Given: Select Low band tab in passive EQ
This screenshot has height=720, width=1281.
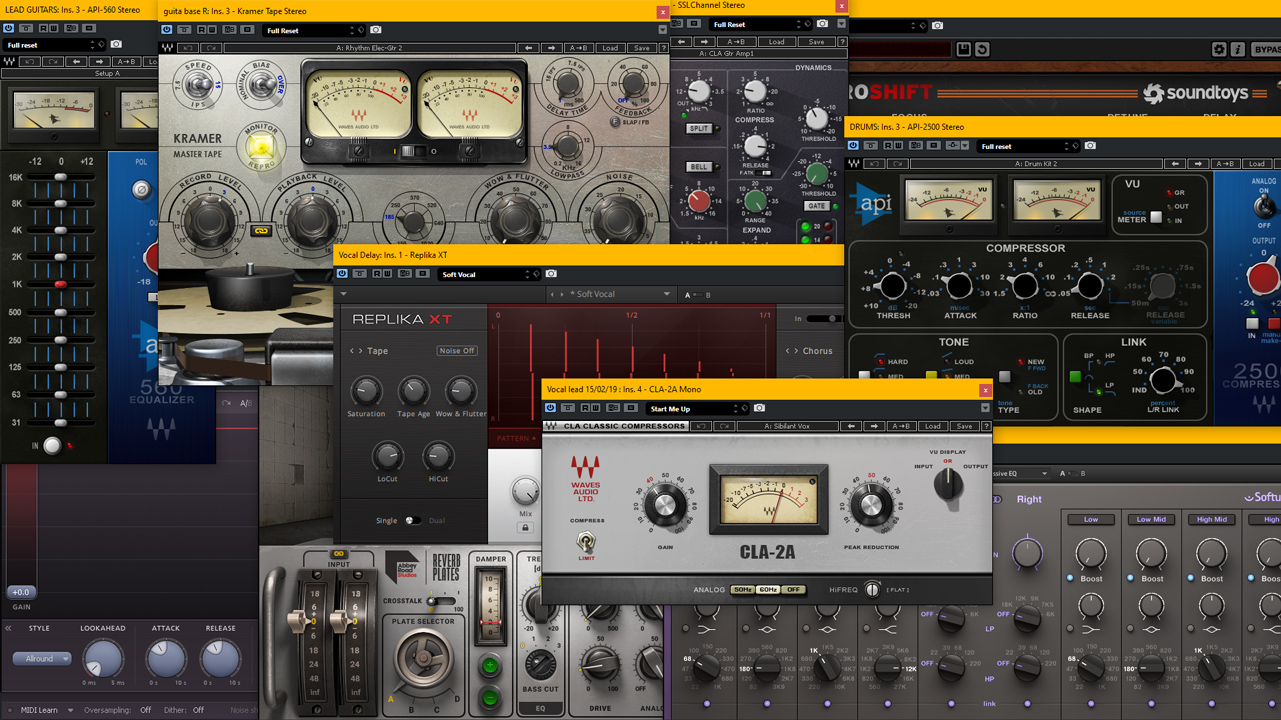Looking at the screenshot, I should point(1091,519).
